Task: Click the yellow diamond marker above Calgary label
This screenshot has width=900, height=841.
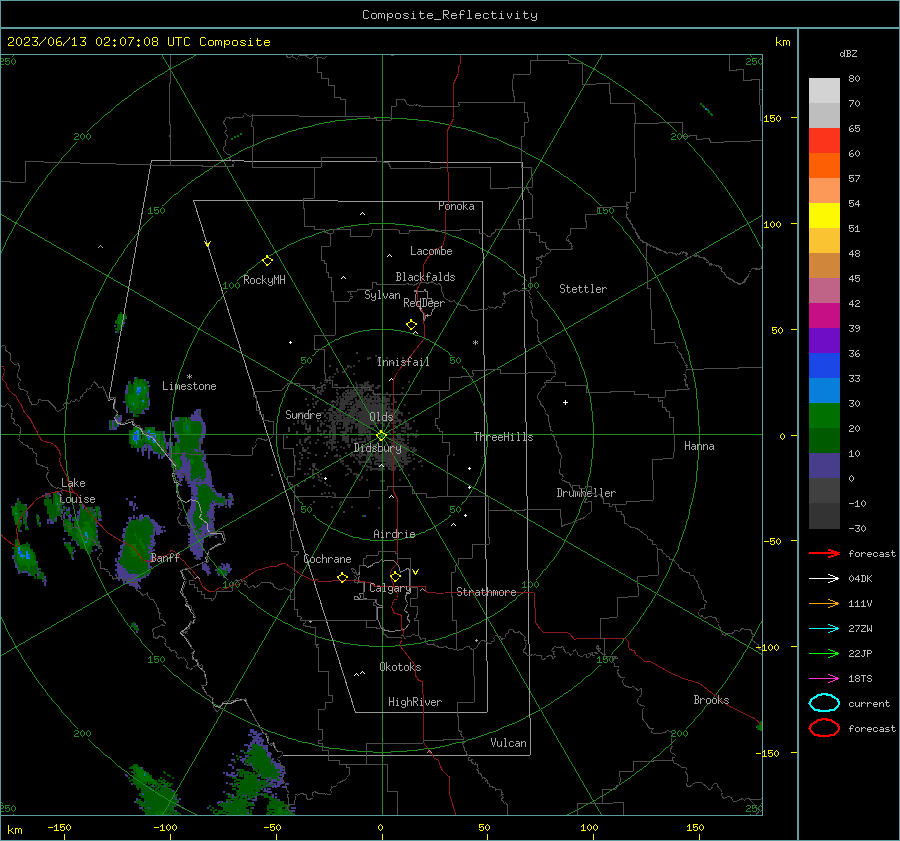Action: point(395,576)
